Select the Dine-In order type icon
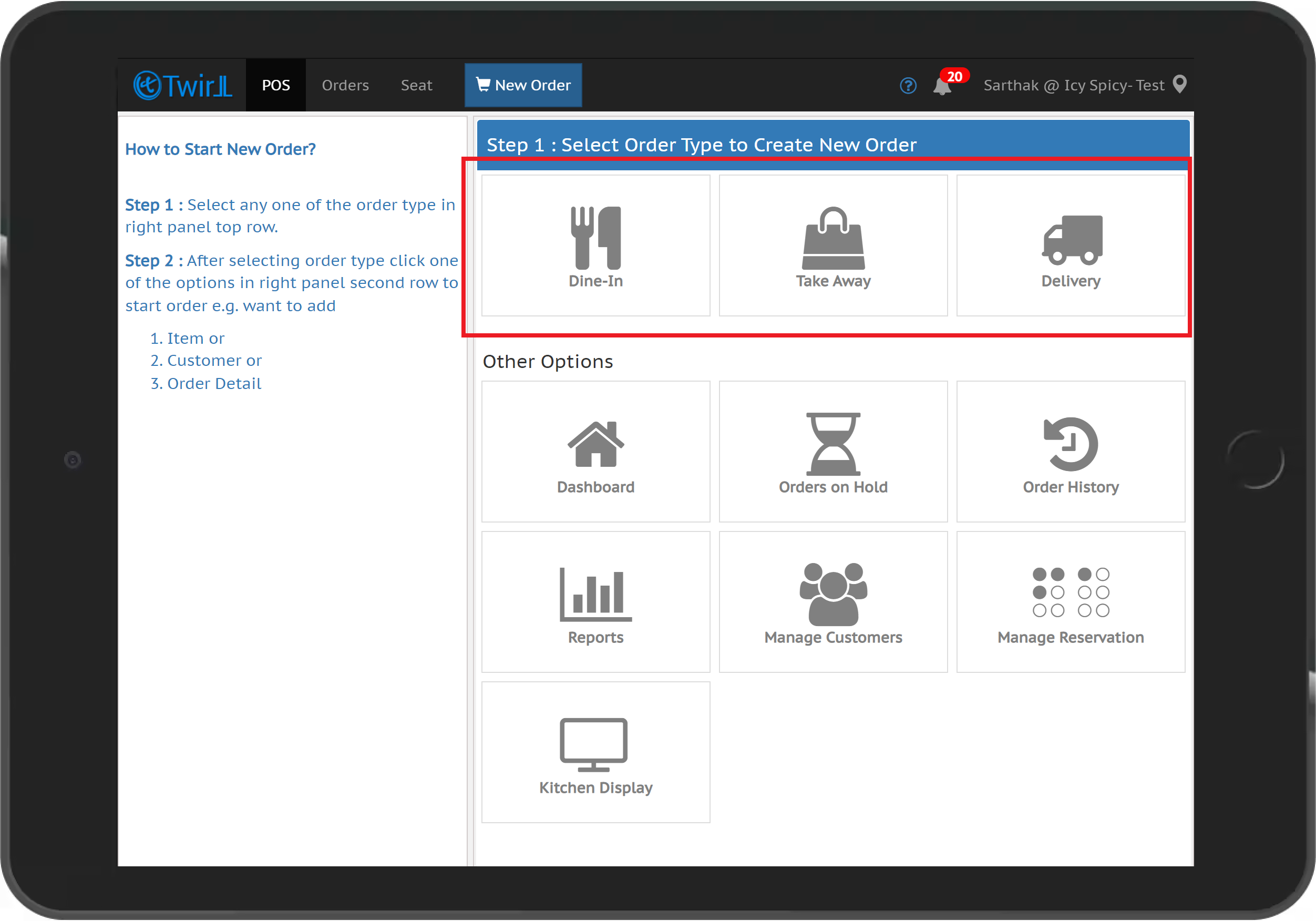The image size is (1316, 921). coord(595,238)
